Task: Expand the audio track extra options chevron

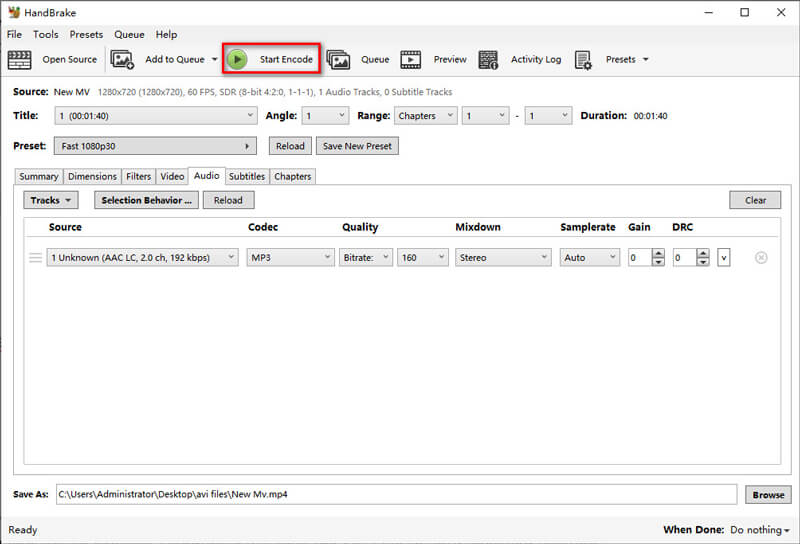Action: click(x=723, y=258)
